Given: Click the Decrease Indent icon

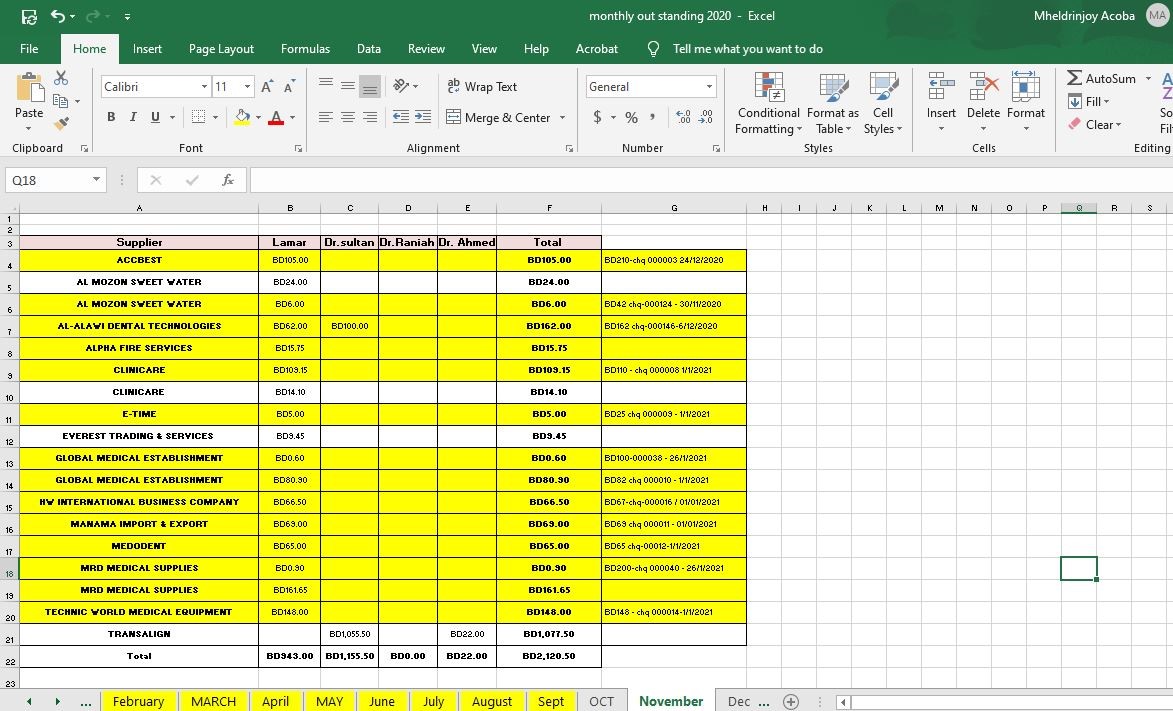Looking at the screenshot, I should click(401, 117).
